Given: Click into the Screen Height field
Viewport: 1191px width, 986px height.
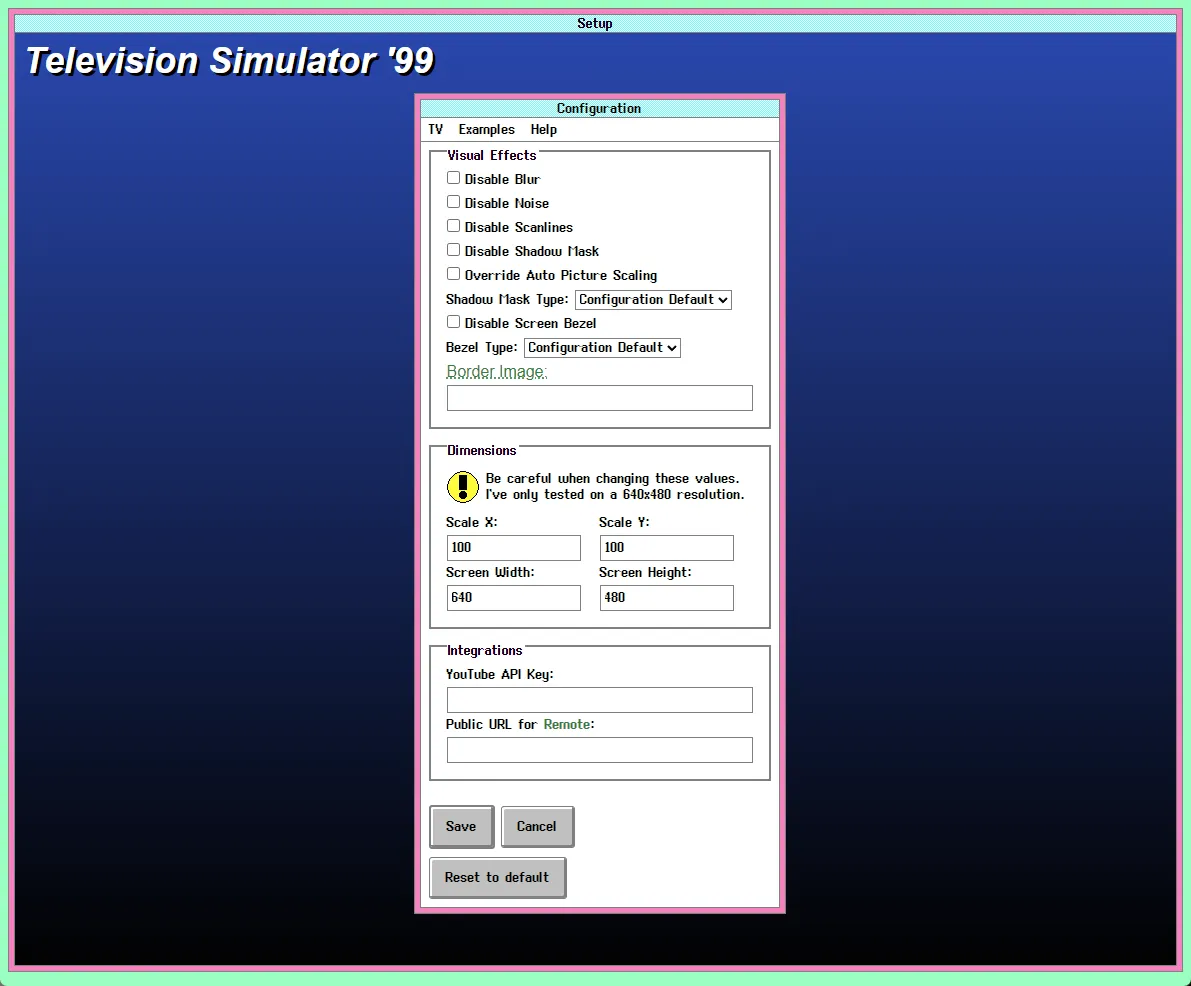Looking at the screenshot, I should coord(667,598).
